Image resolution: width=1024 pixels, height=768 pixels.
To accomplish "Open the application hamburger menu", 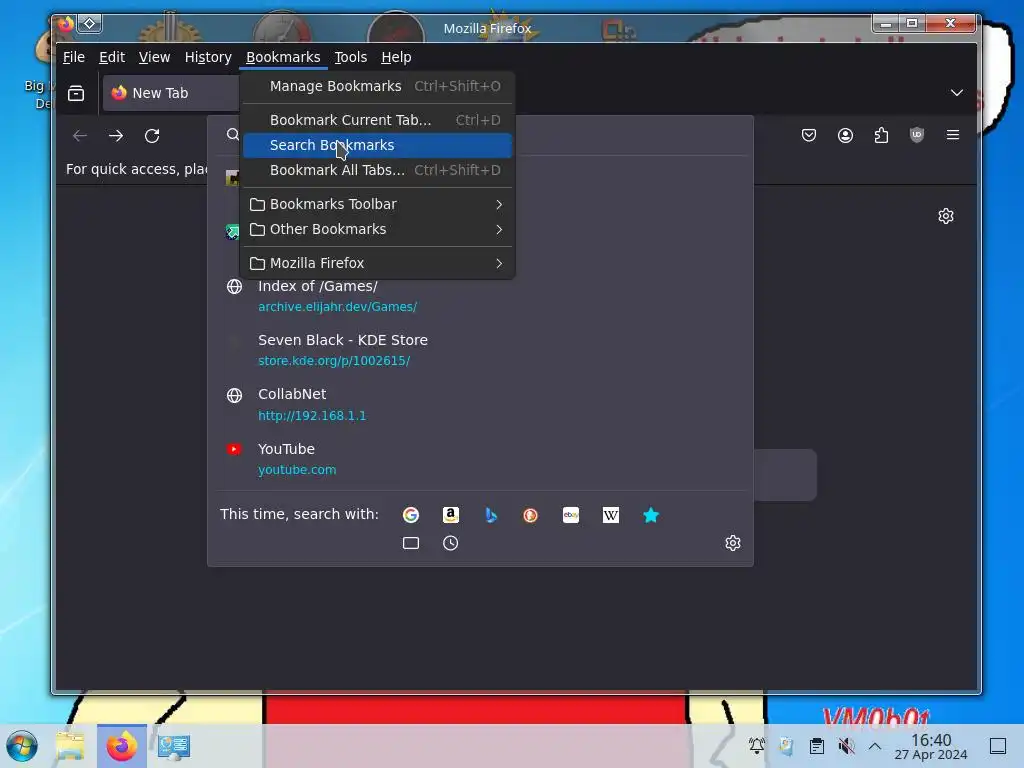I will click(953, 135).
